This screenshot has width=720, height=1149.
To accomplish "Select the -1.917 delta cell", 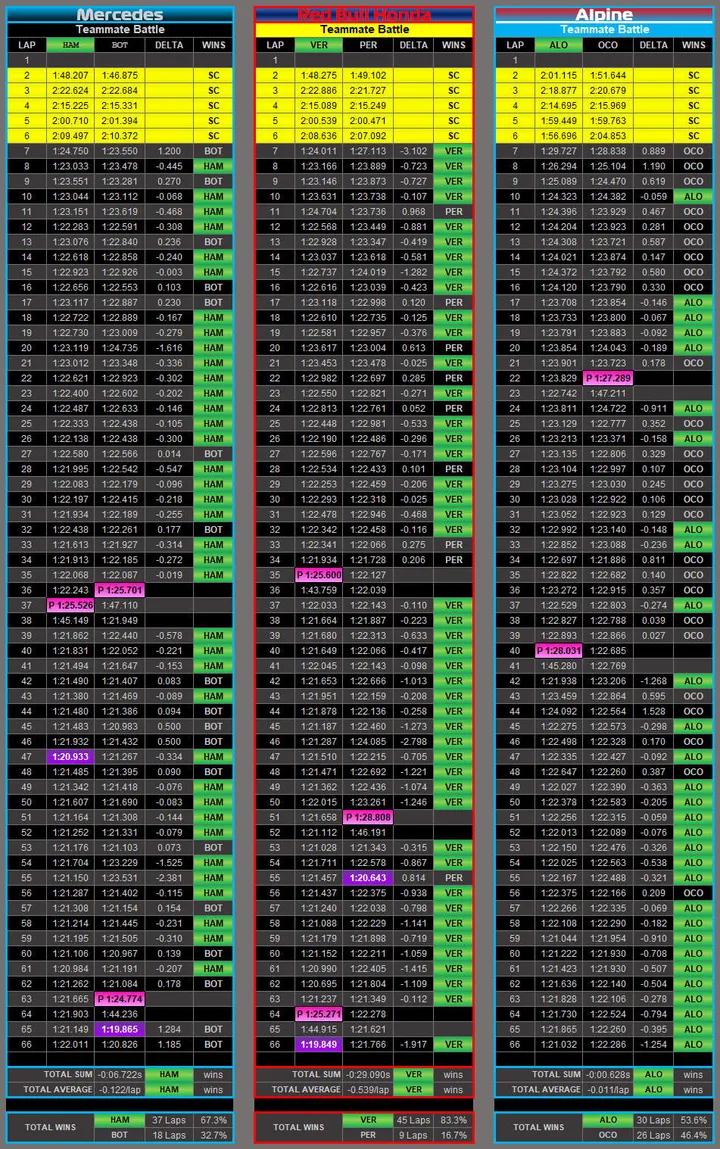I will point(414,1044).
